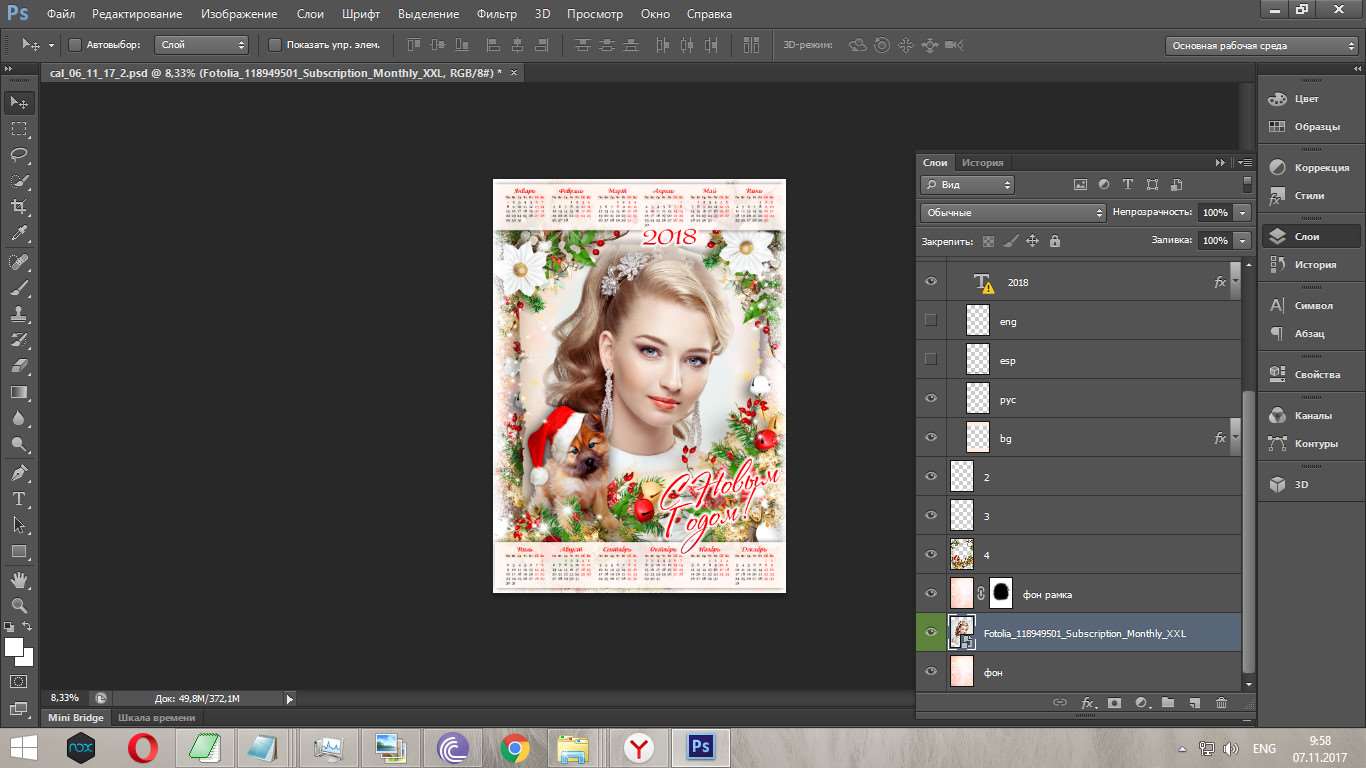Enable Показать упр. элем. checkbox
The width and height of the screenshot is (1366, 768).
275,45
